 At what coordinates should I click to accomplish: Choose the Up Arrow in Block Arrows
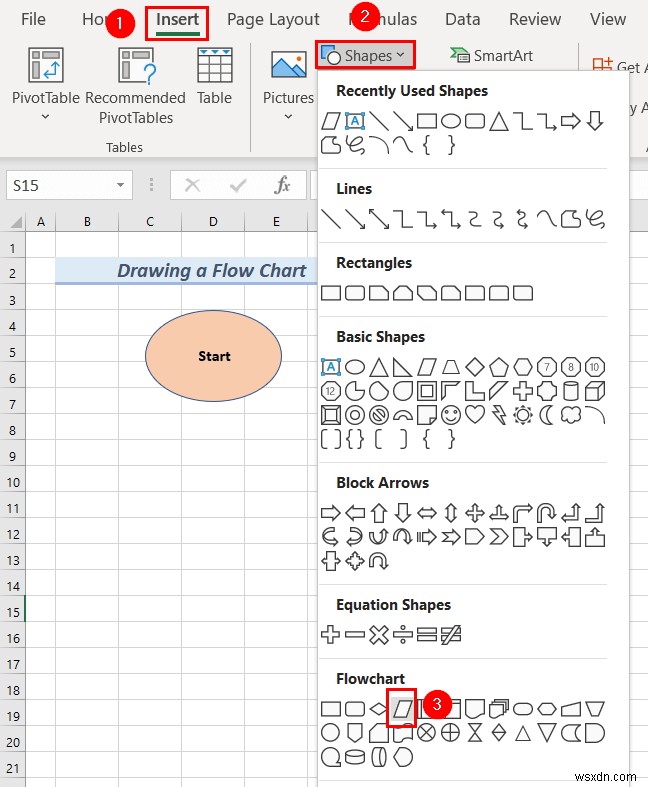click(x=379, y=513)
